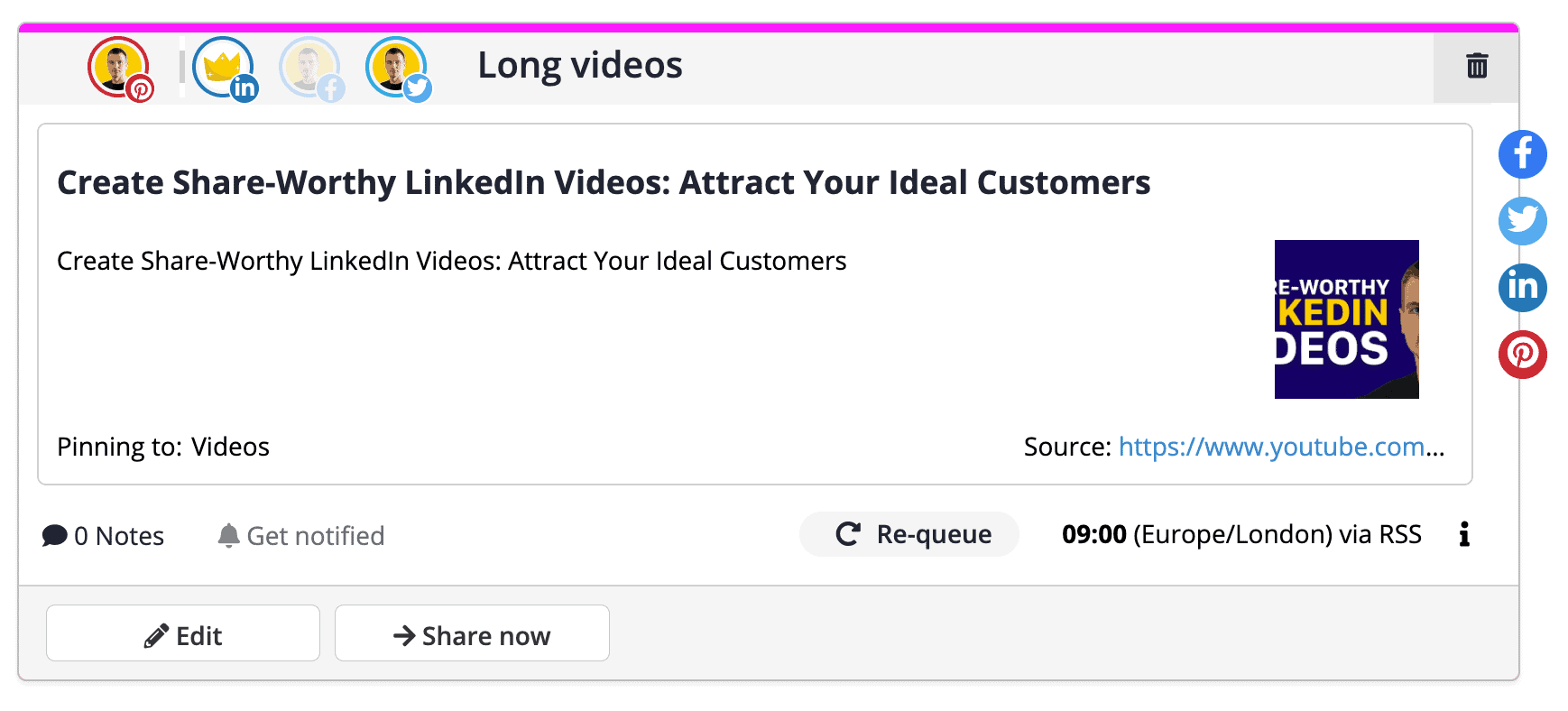The height and width of the screenshot is (711, 1568).
Task: Open the 0 Notes comments
Action: point(104,536)
